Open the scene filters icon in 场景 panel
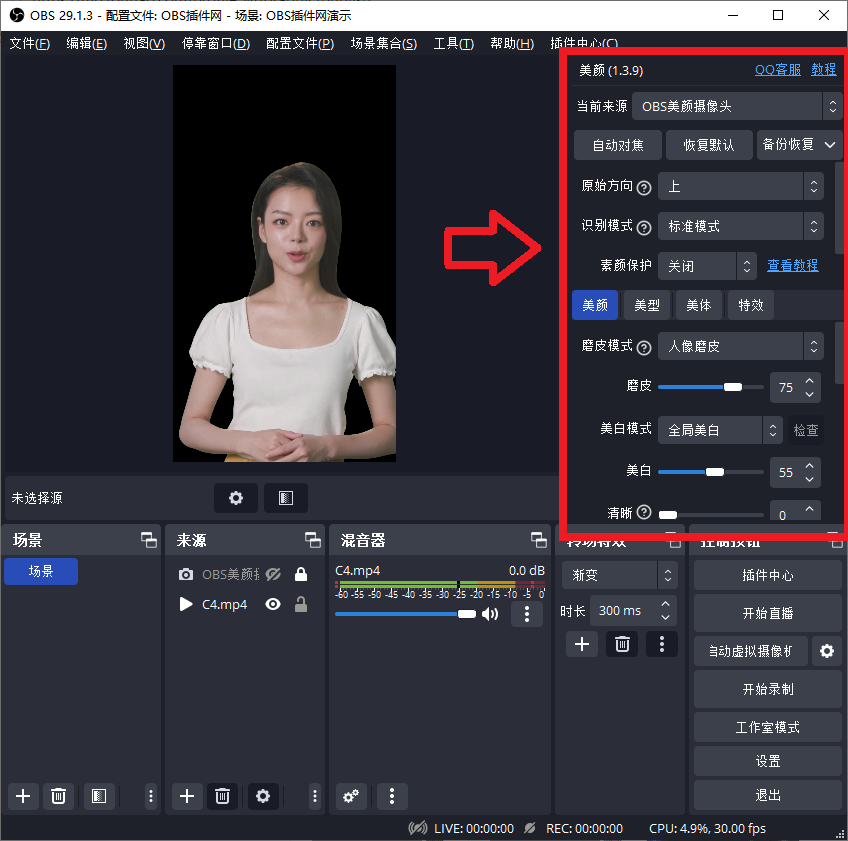This screenshot has height=841, width=848. coord(99,796)
